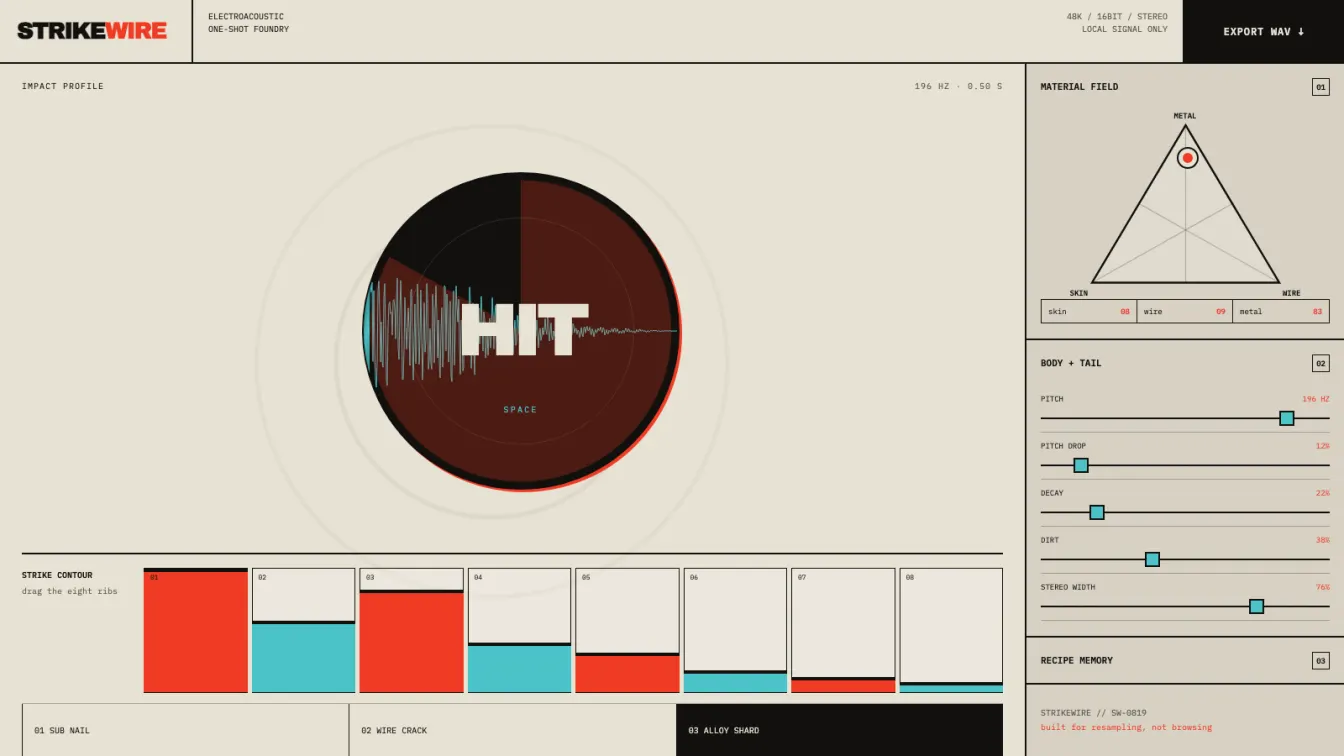Click the red puck in the material triangle
The height and width of the screenshot is (756, 1344).
1187,158
